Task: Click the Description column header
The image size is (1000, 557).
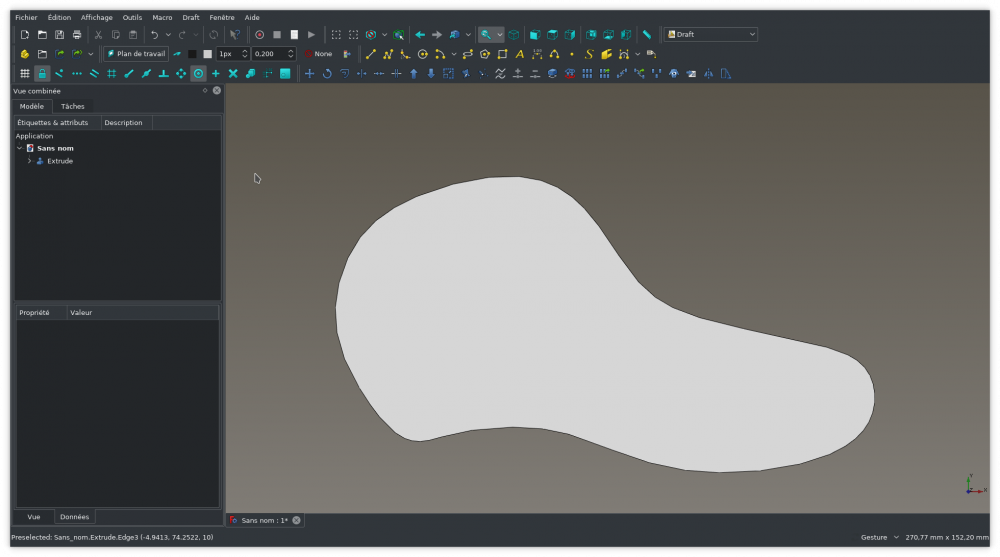Action: pos(124,123)
